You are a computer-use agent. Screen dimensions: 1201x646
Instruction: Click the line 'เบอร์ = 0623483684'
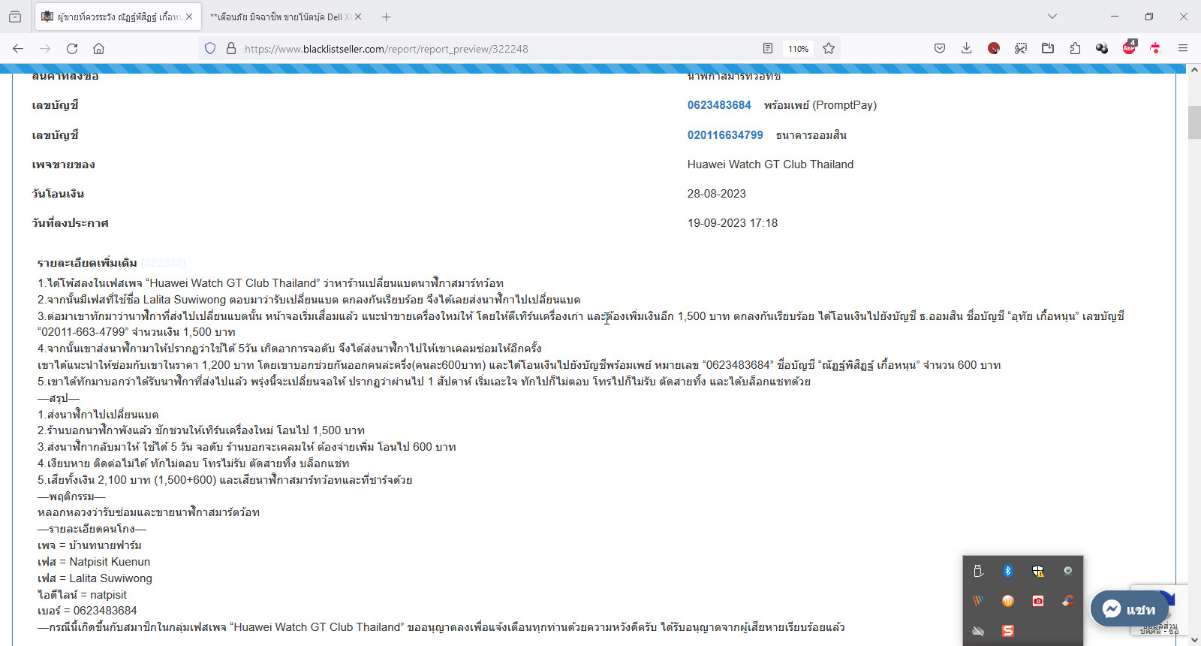pos(87,610)
